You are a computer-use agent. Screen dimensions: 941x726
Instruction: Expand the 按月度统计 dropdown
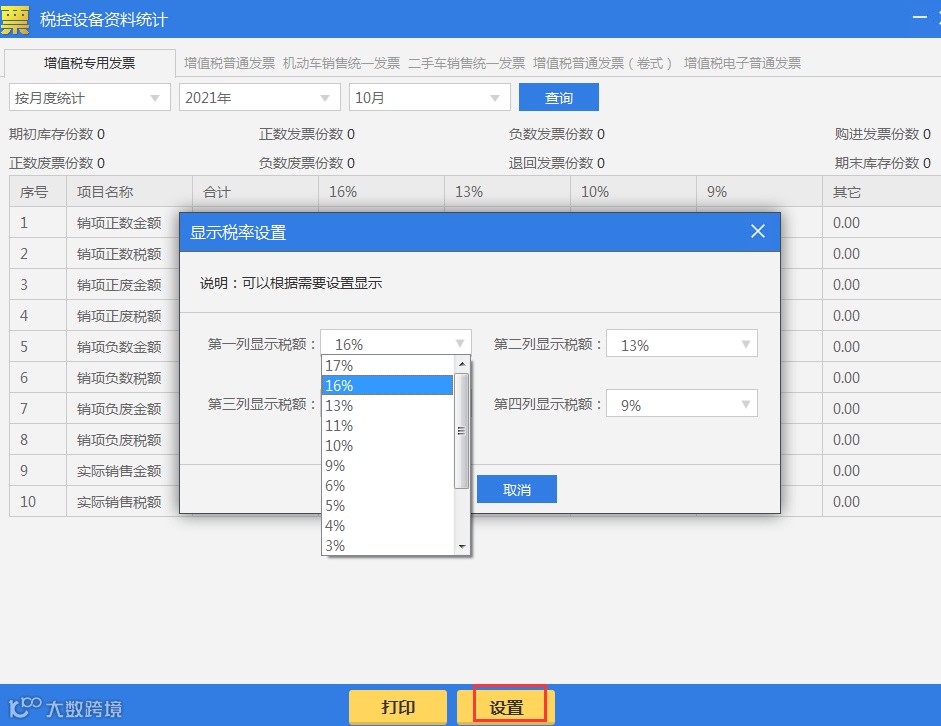coord(90,97)
